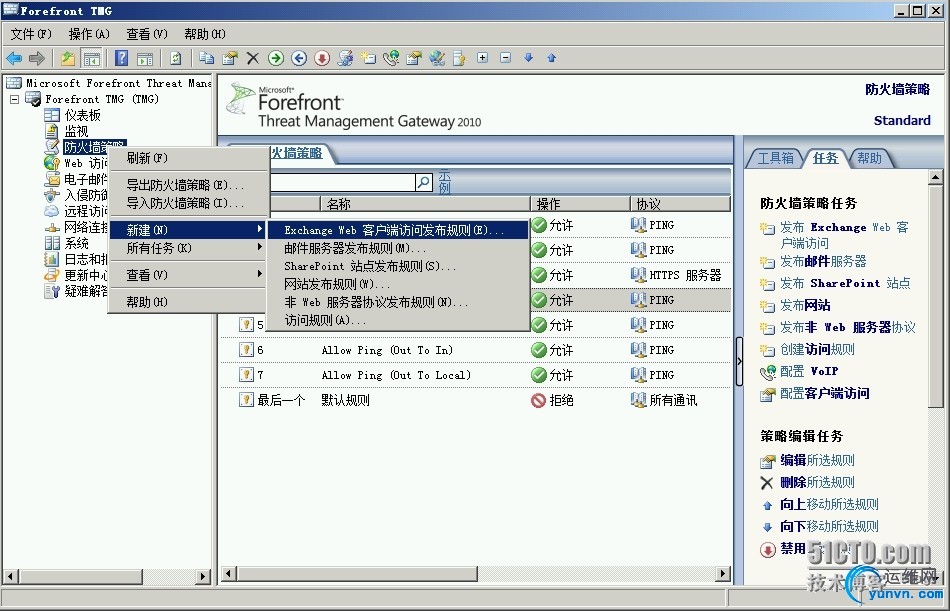The width and height of the screenshot is (950, 611).
Task: Click the 向下移动所选规则 link
Action: point(829,527)
